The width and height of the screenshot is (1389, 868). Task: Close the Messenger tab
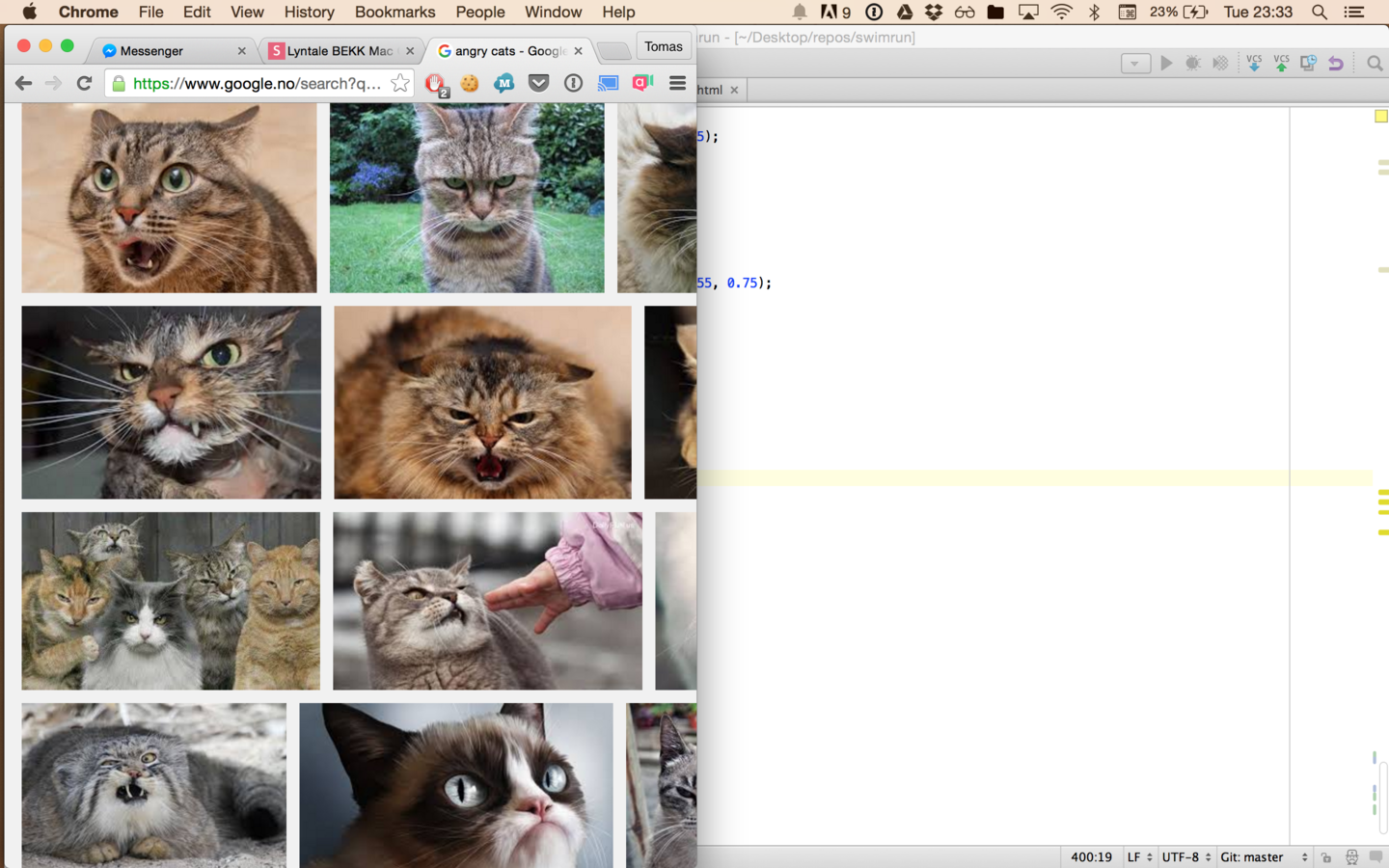[241, 51]
